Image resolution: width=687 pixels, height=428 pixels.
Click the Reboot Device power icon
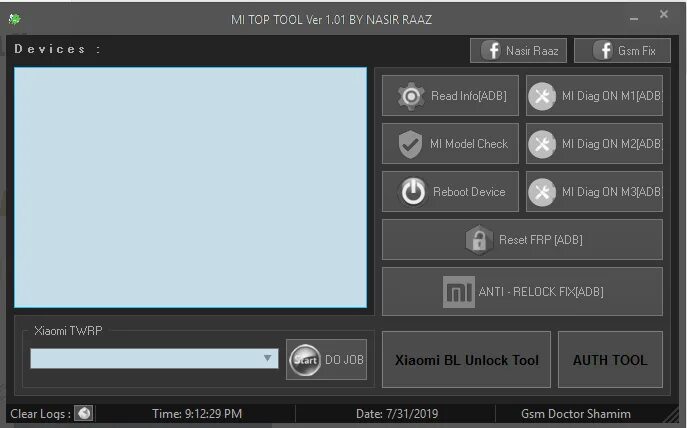pyautogui.click(x=413, y=192)
